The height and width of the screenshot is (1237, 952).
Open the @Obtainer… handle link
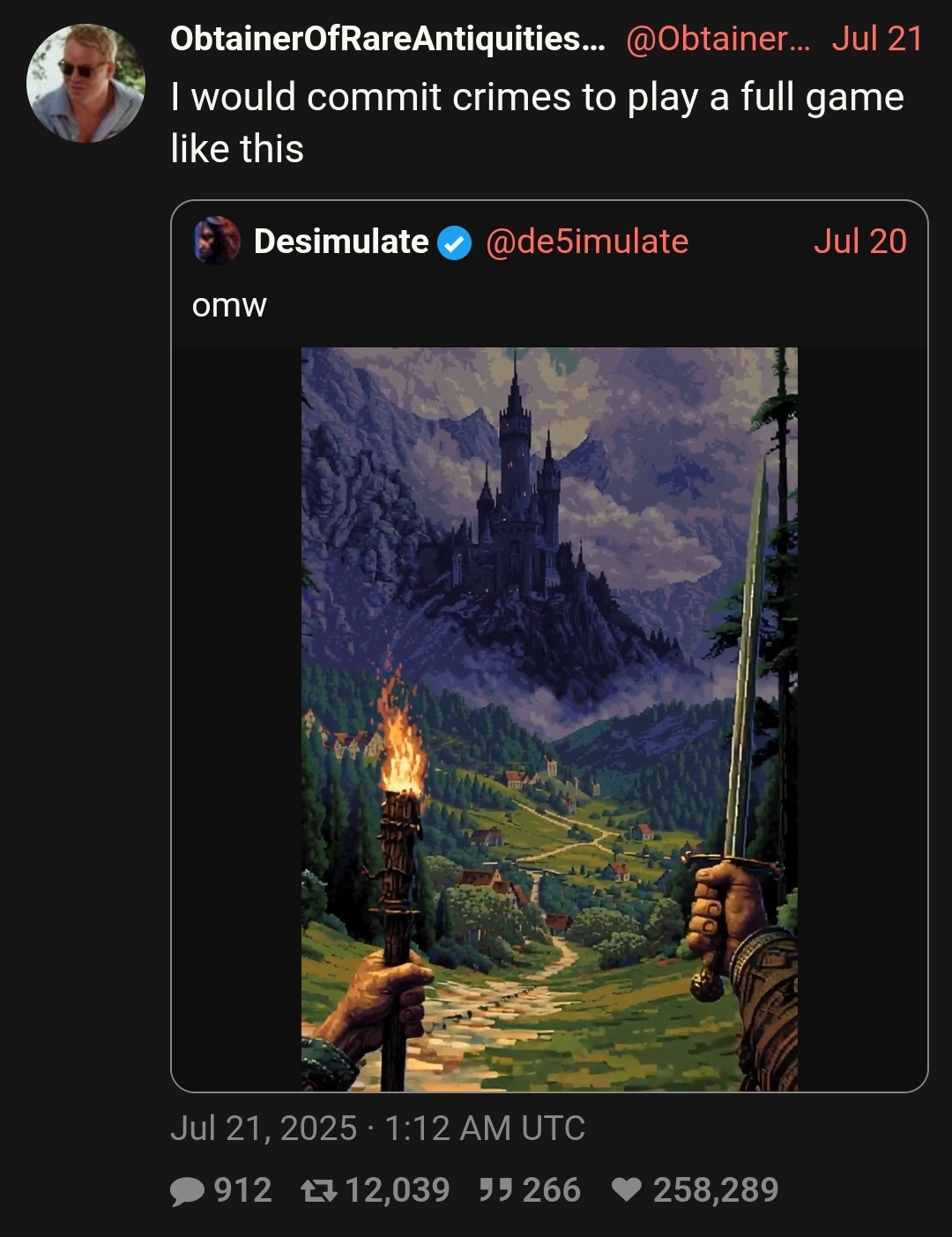pyautogui.click(x=717, y=39)
